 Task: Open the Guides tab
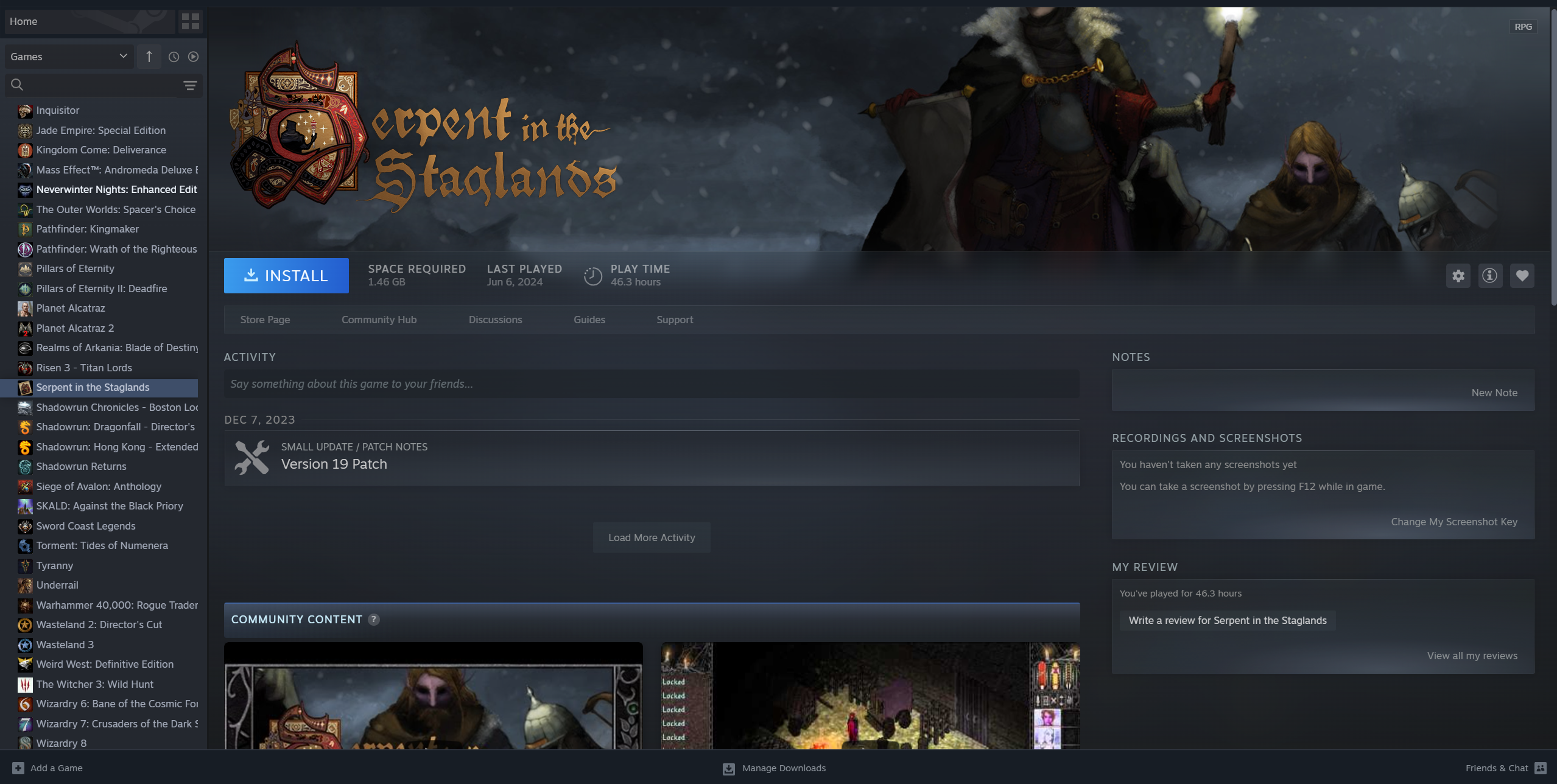pyautogui.click(x=589, y=320)
